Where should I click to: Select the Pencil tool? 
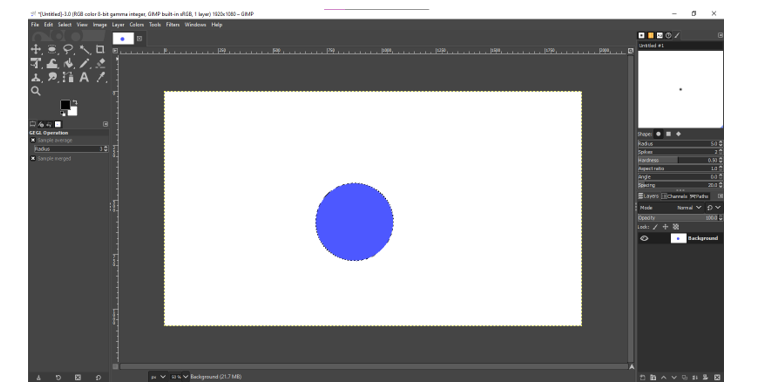(85, 63)
